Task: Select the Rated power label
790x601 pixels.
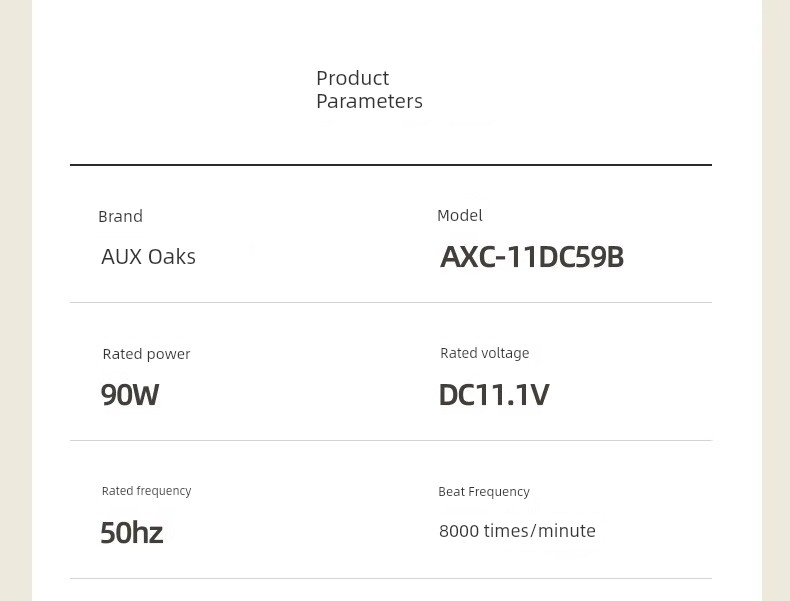Action: pos(146,354)
